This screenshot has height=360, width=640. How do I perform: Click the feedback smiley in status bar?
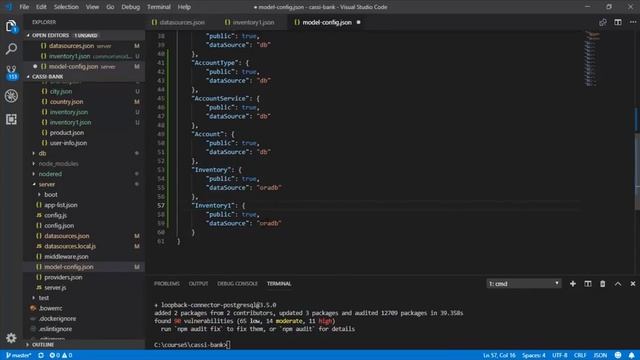pos(618,355)
